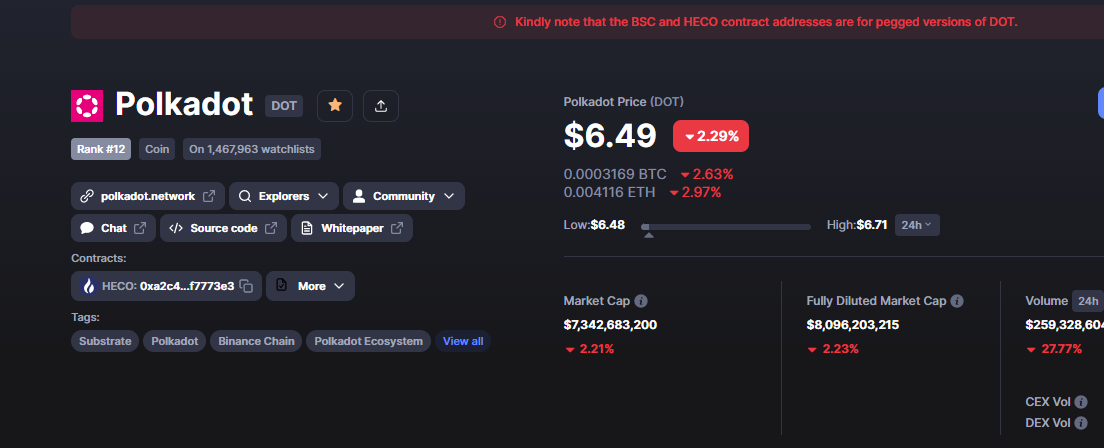Click the Low-High price range bar
This screenshot has width=1104, height=448.
pyautogui.click(x=726, y=227)
